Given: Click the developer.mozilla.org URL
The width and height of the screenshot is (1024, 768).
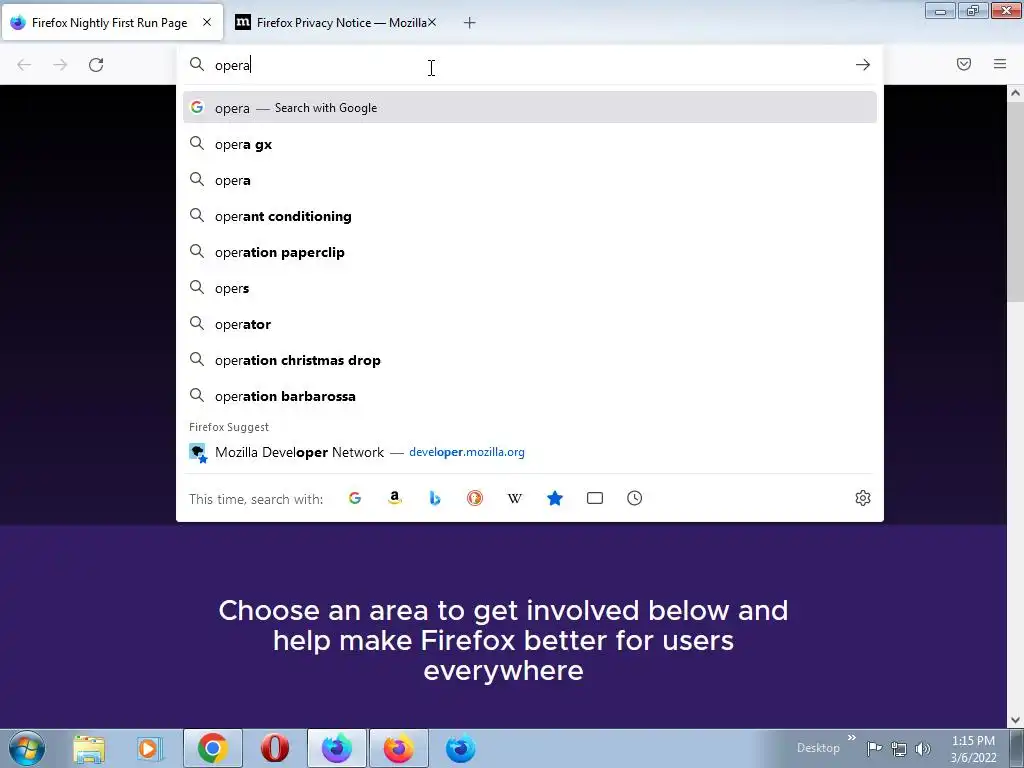Looking at the screenshot, I should pos(466,452).
